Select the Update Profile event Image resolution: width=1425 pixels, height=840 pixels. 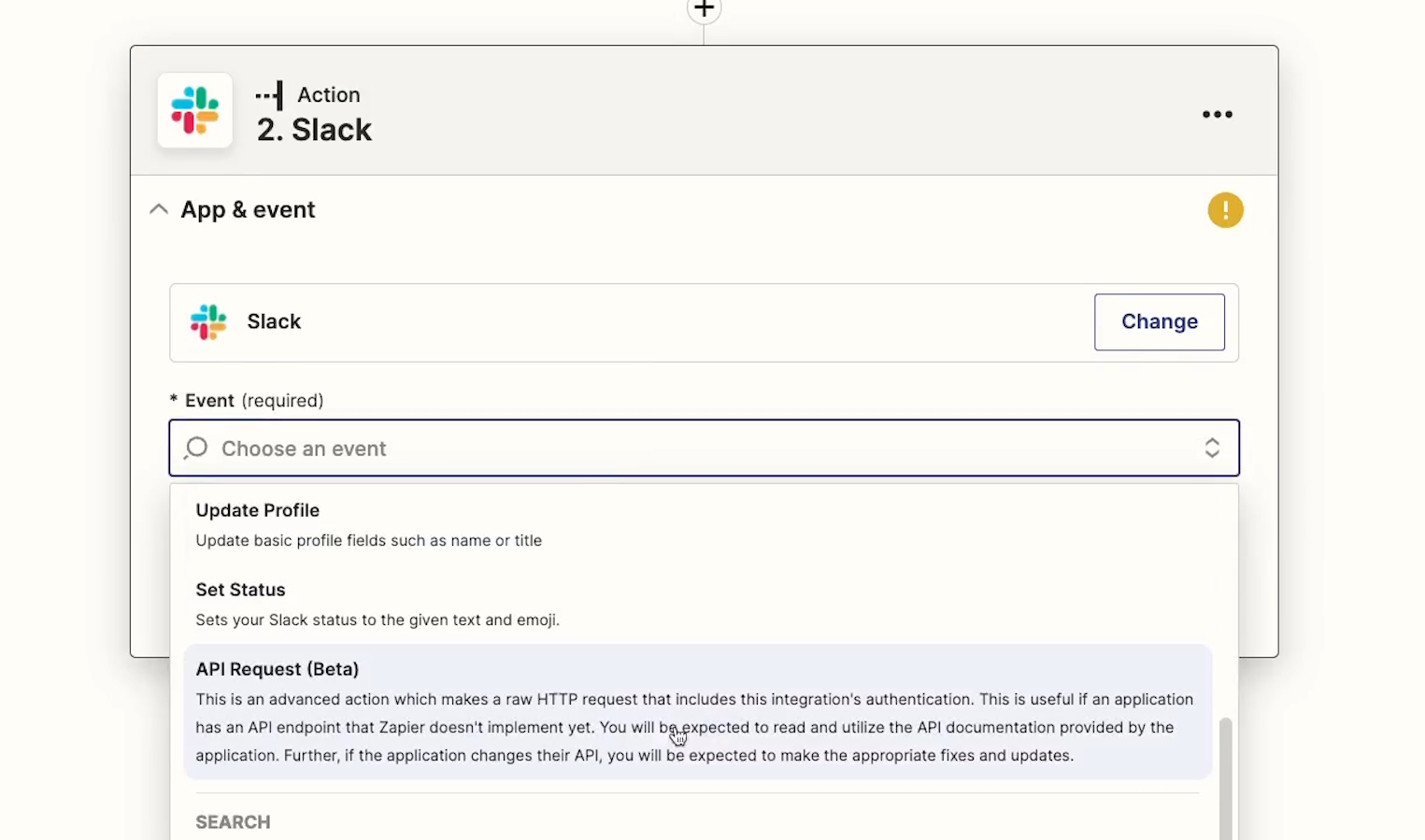click(697, 525)
